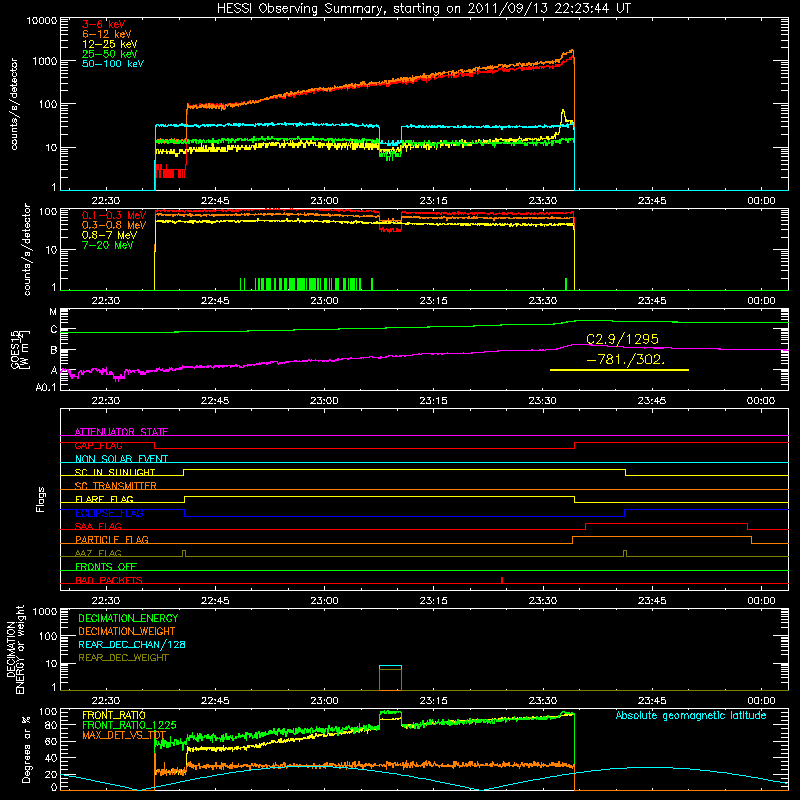Click the DECIMATION ENERGY or weight axis title
Viewport: 800px width, 800px height.
click(x=16, y=649)
